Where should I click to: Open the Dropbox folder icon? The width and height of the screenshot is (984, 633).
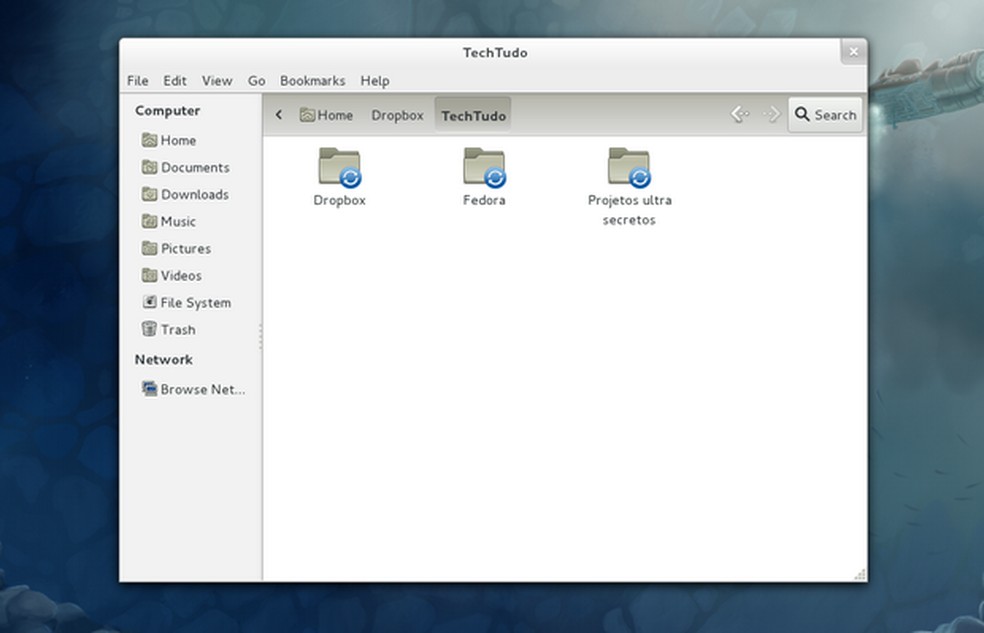click(x=339, y=168)
